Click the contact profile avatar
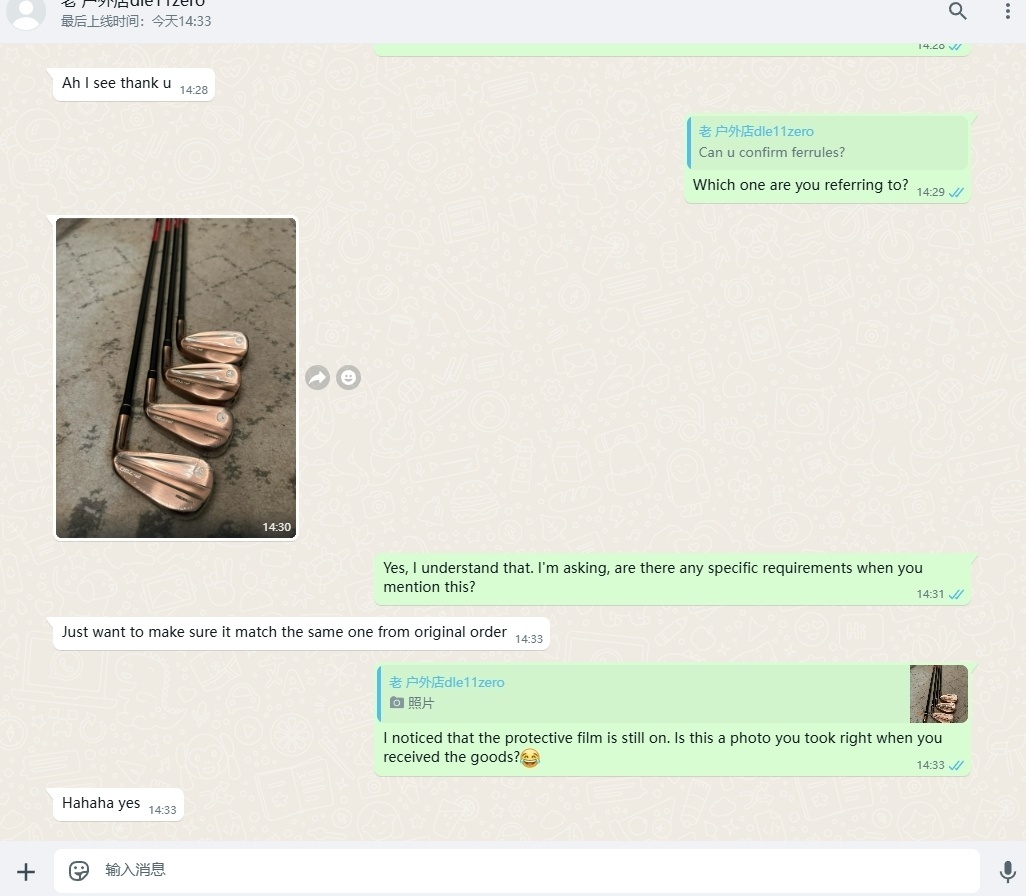 26,12
